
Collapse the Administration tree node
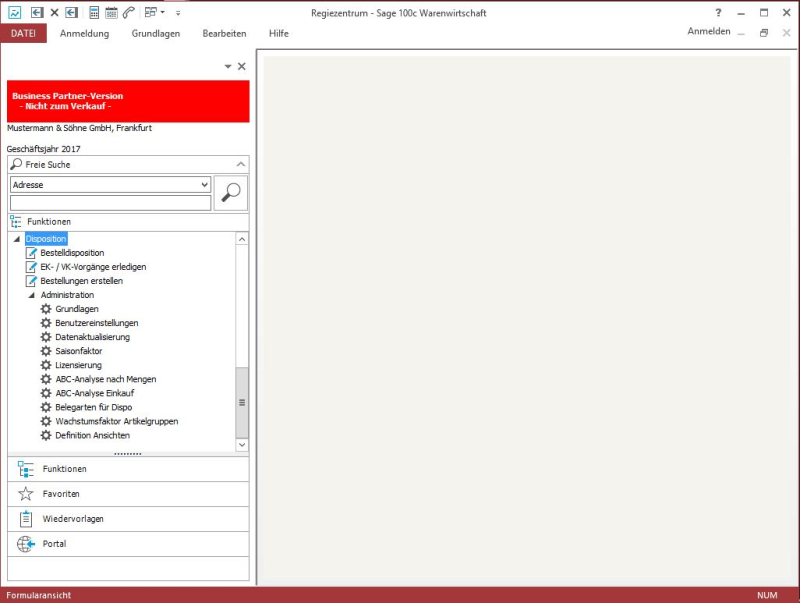click(x=31, y=296)
